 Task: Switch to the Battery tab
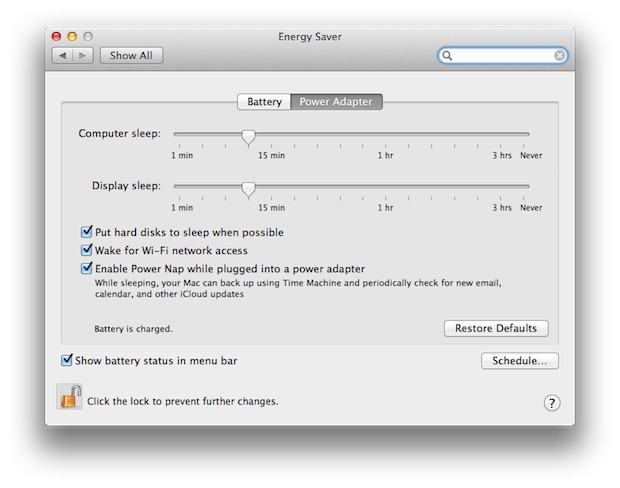click(264, 102)
